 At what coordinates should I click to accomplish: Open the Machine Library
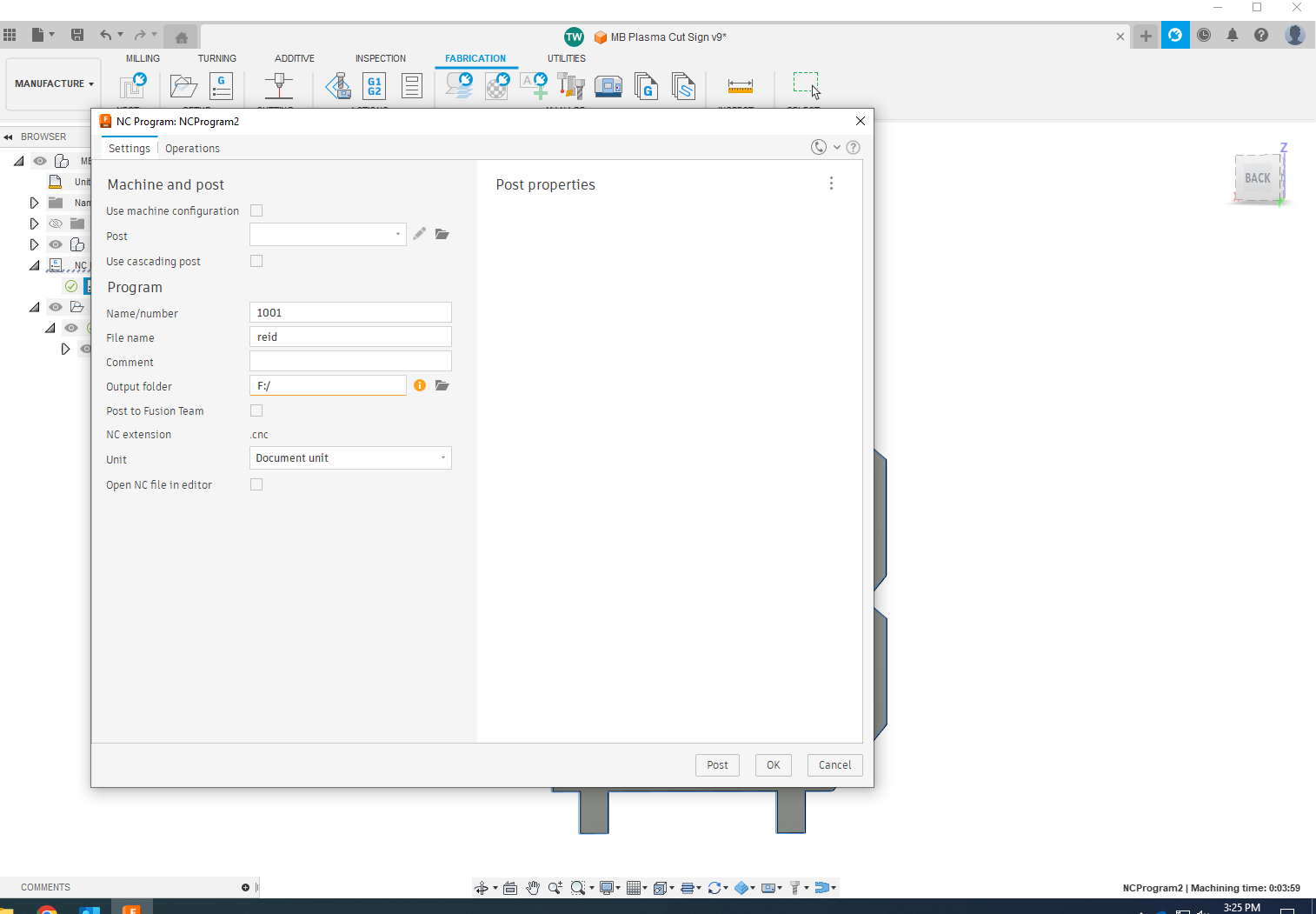coord(608,86)
